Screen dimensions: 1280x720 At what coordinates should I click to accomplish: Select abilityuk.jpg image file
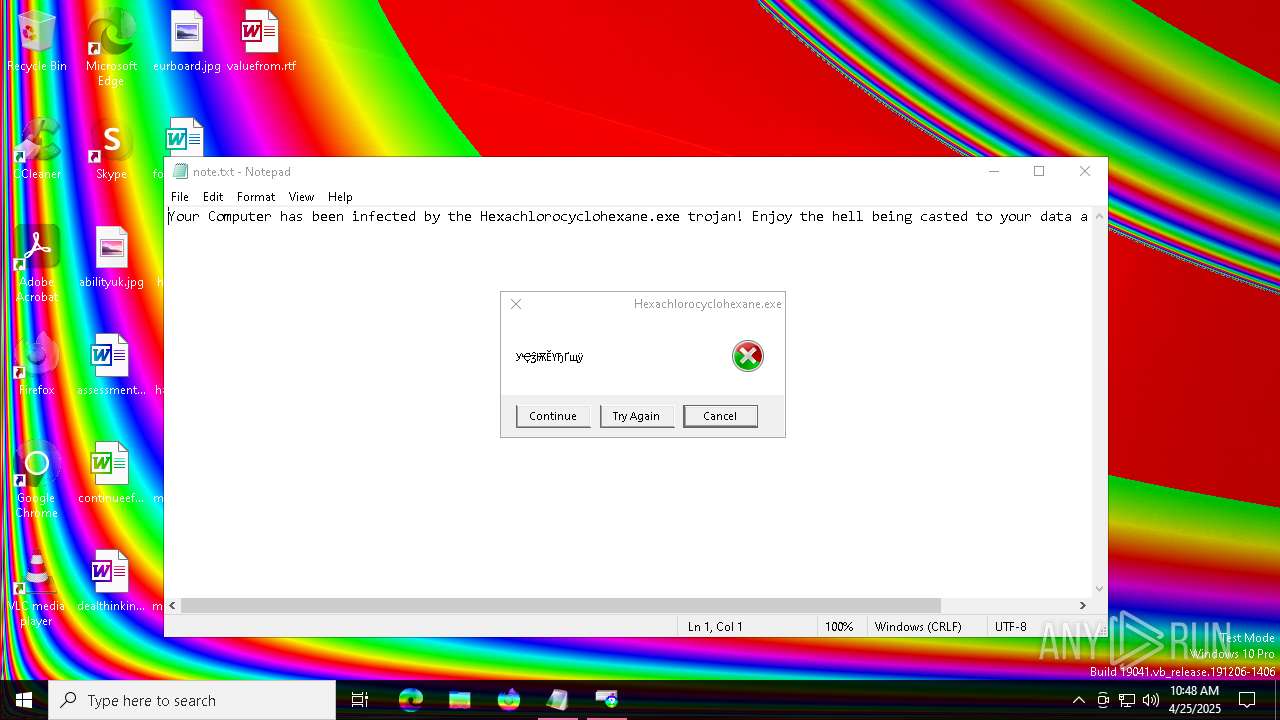(111, 258)
